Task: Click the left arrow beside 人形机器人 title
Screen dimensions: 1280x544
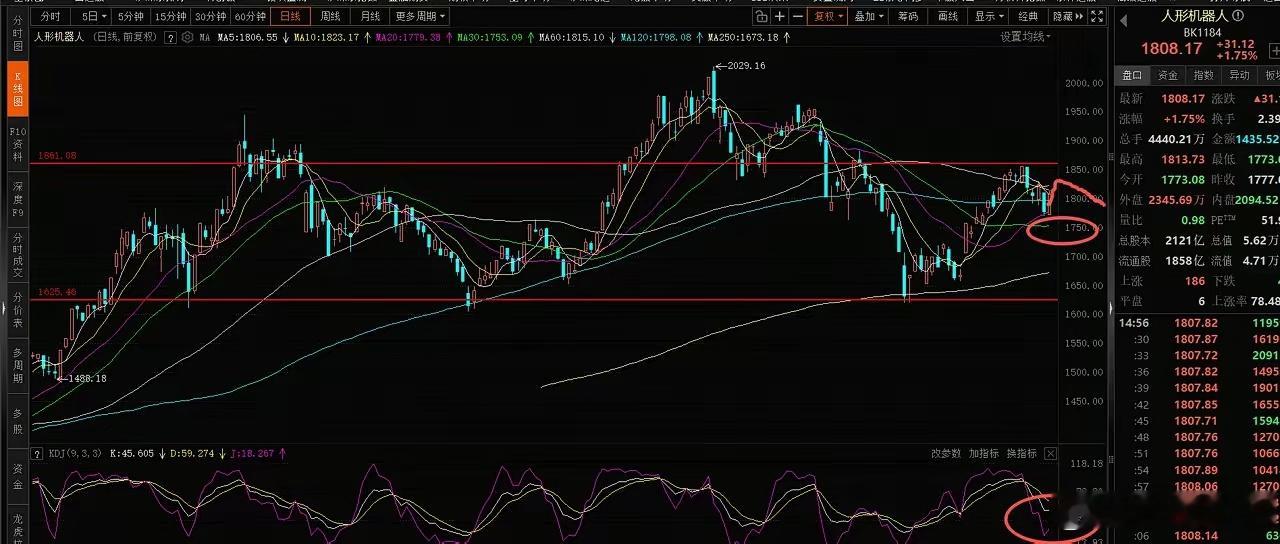Action: (x=1123, y=20)
